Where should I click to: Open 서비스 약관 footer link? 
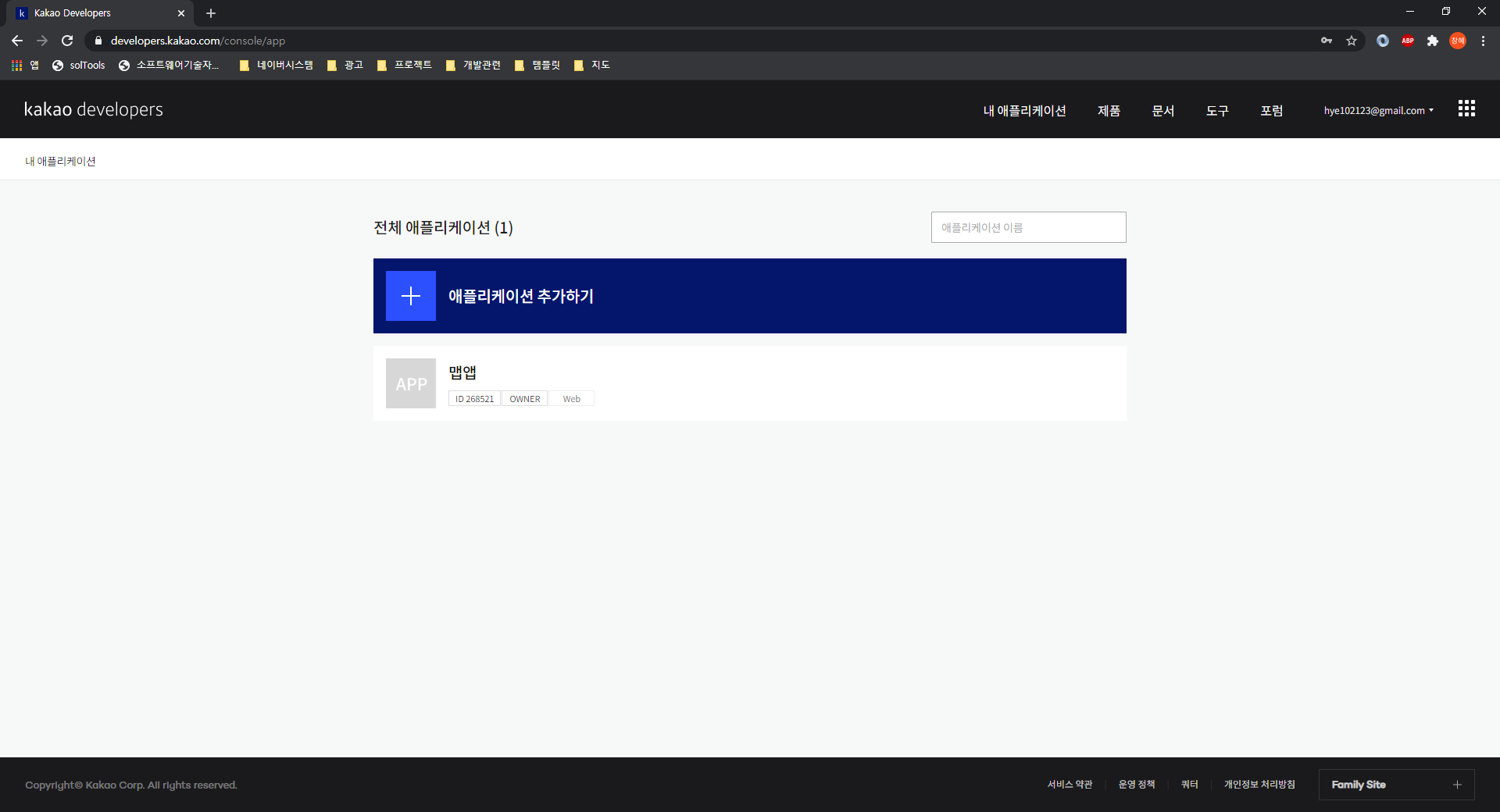[1070, 785]
